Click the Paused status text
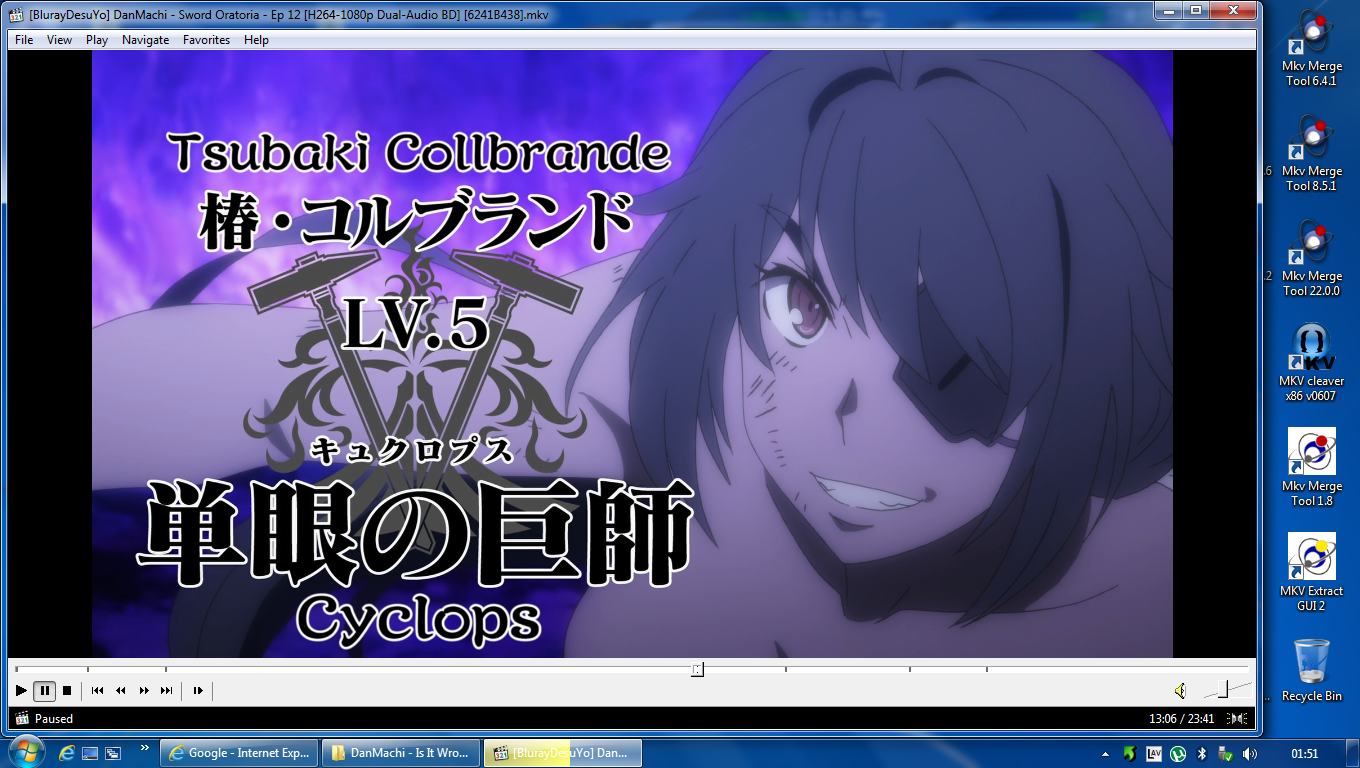 tap(54, 718)
